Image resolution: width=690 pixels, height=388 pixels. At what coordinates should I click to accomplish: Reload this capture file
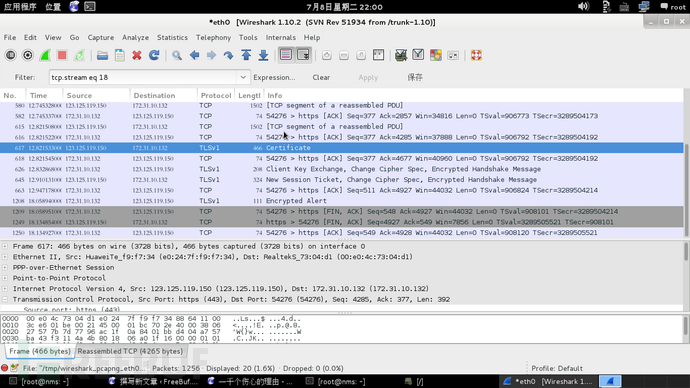pos(154,55)
